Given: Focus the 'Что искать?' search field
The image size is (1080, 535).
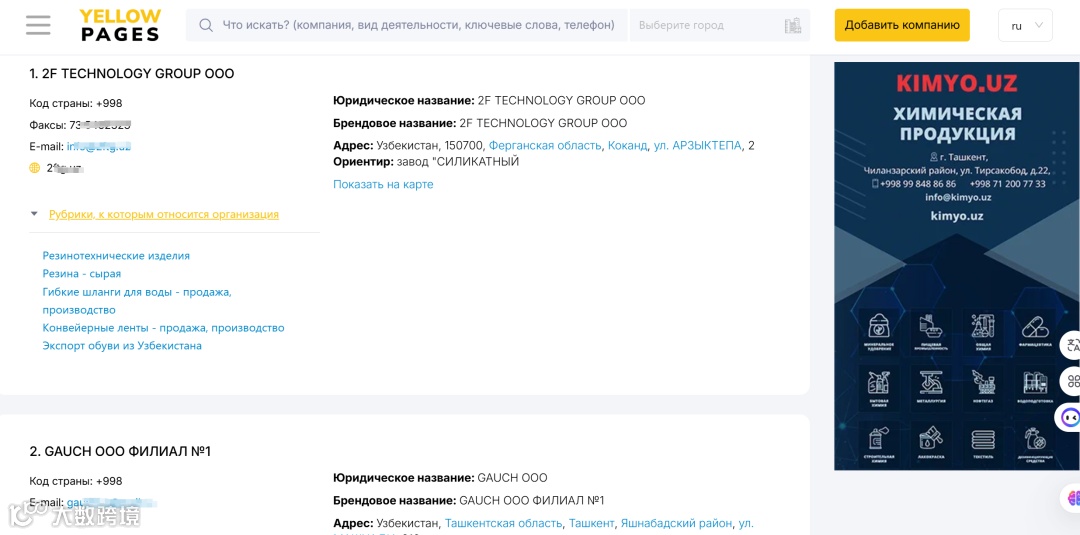Looking at the screenshot, I should tap(407, 25).
